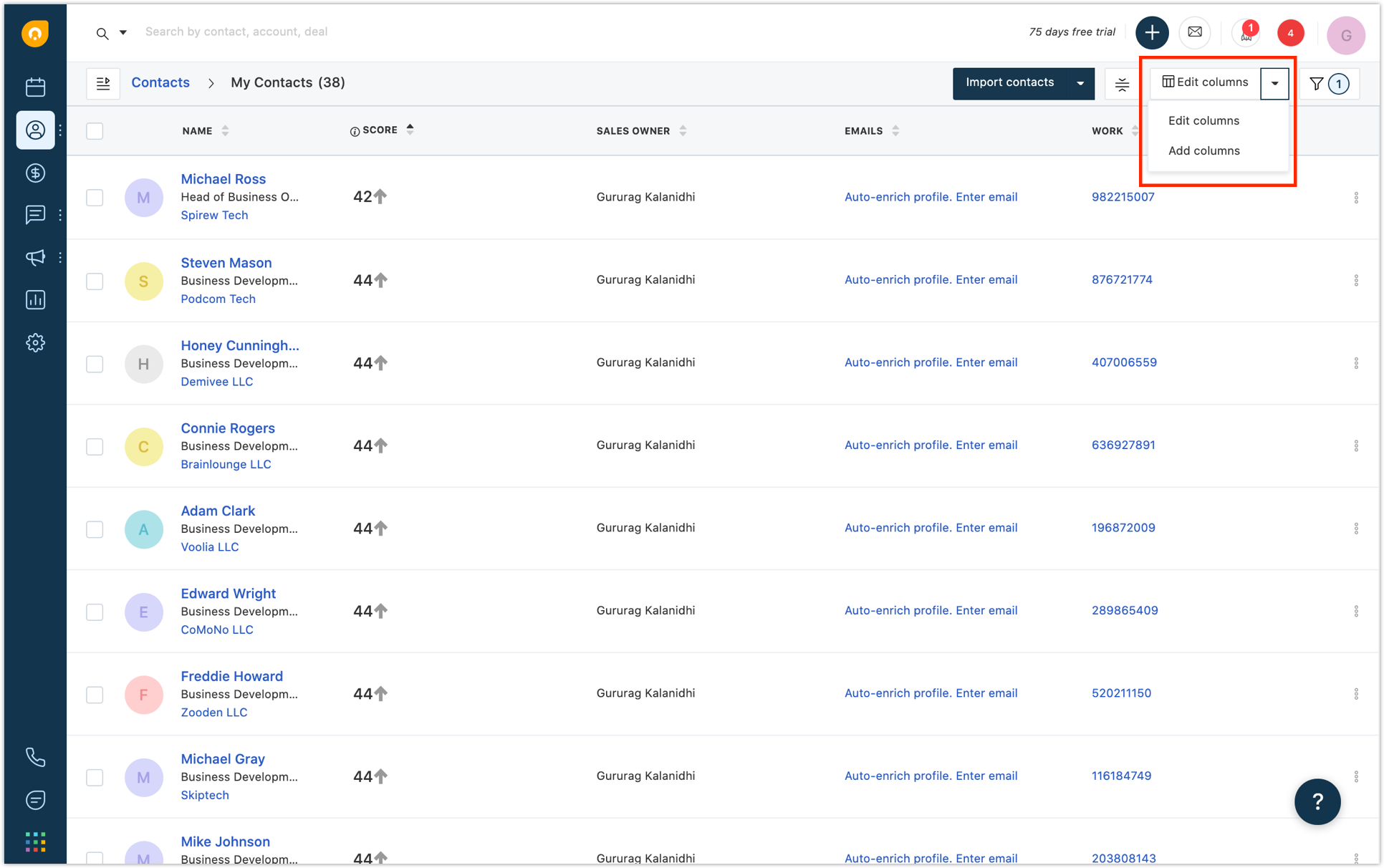The width and height of the screenshot is (1384, 868).
Task: Toggle Edit columns dropdown arrow
Action: (1274, 84)
